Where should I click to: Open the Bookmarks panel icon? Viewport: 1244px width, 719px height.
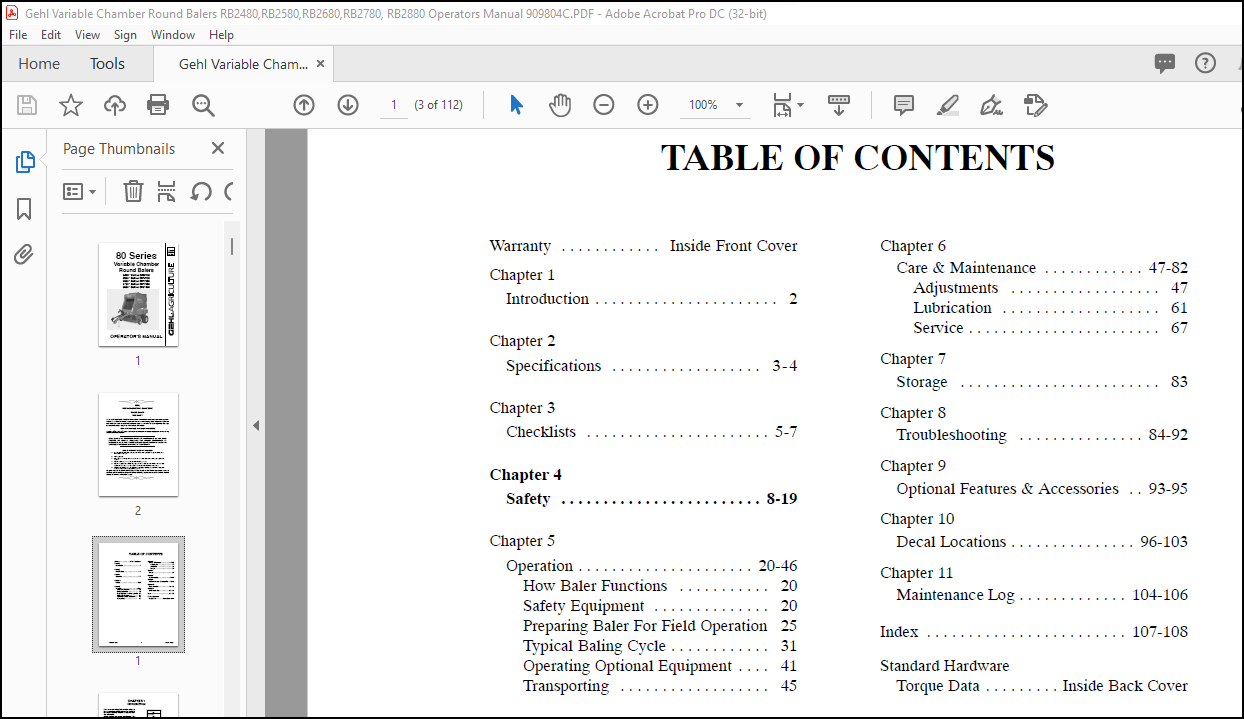click(x=24, y=209)
